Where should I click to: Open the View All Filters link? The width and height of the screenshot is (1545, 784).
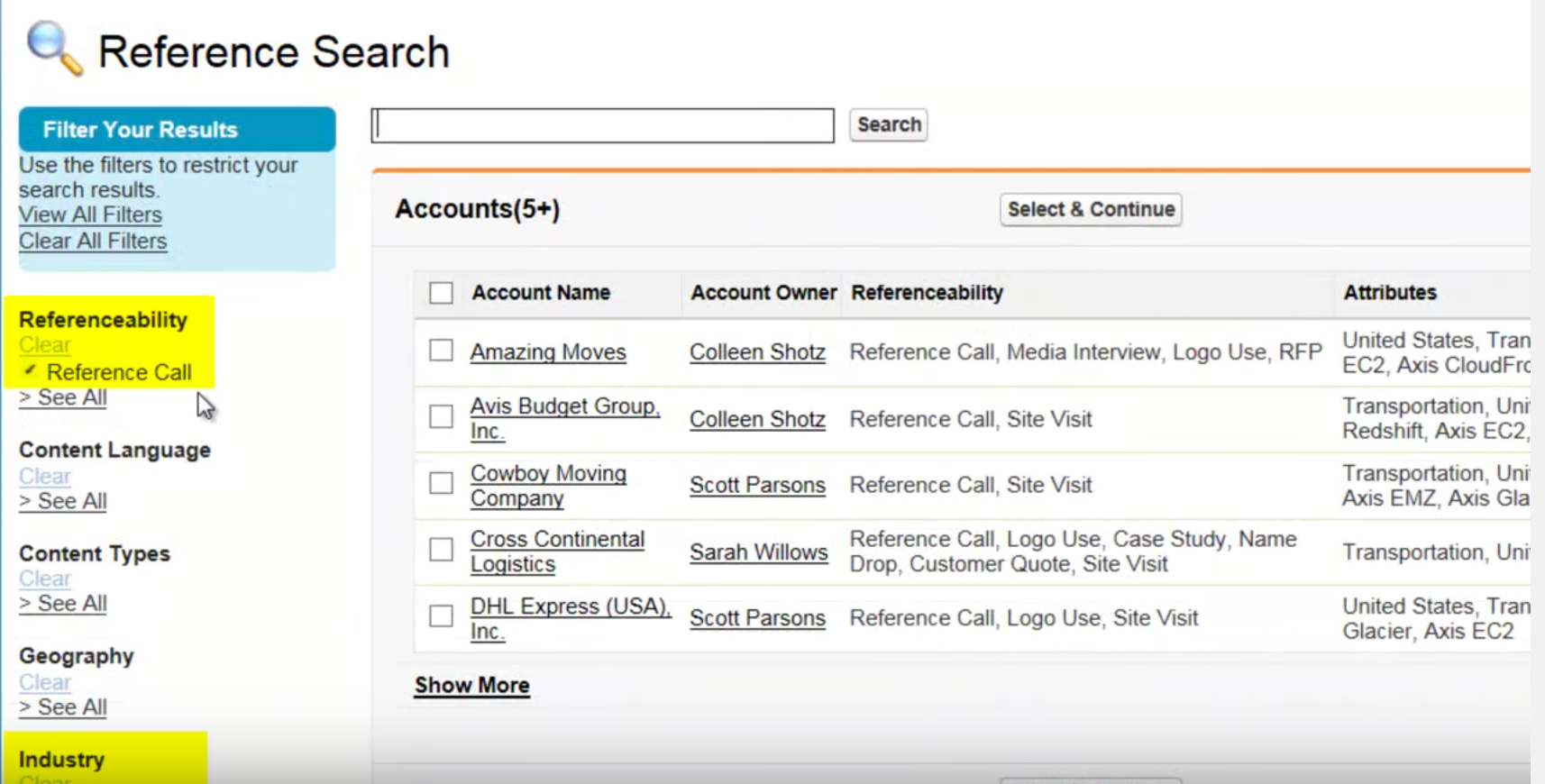[x=90, y=214]
